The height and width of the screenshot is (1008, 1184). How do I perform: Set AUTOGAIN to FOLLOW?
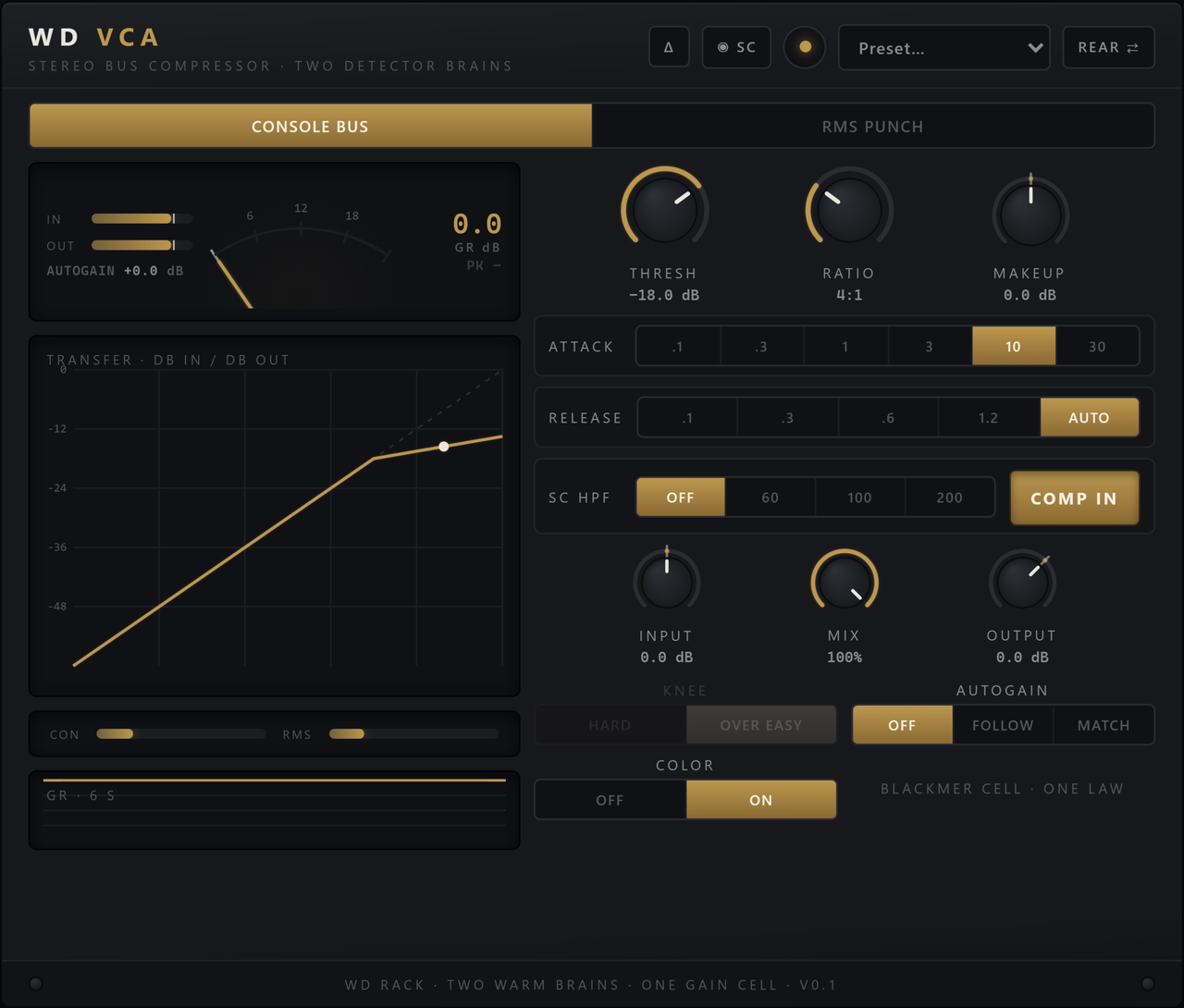click(x=1003, y=725)
